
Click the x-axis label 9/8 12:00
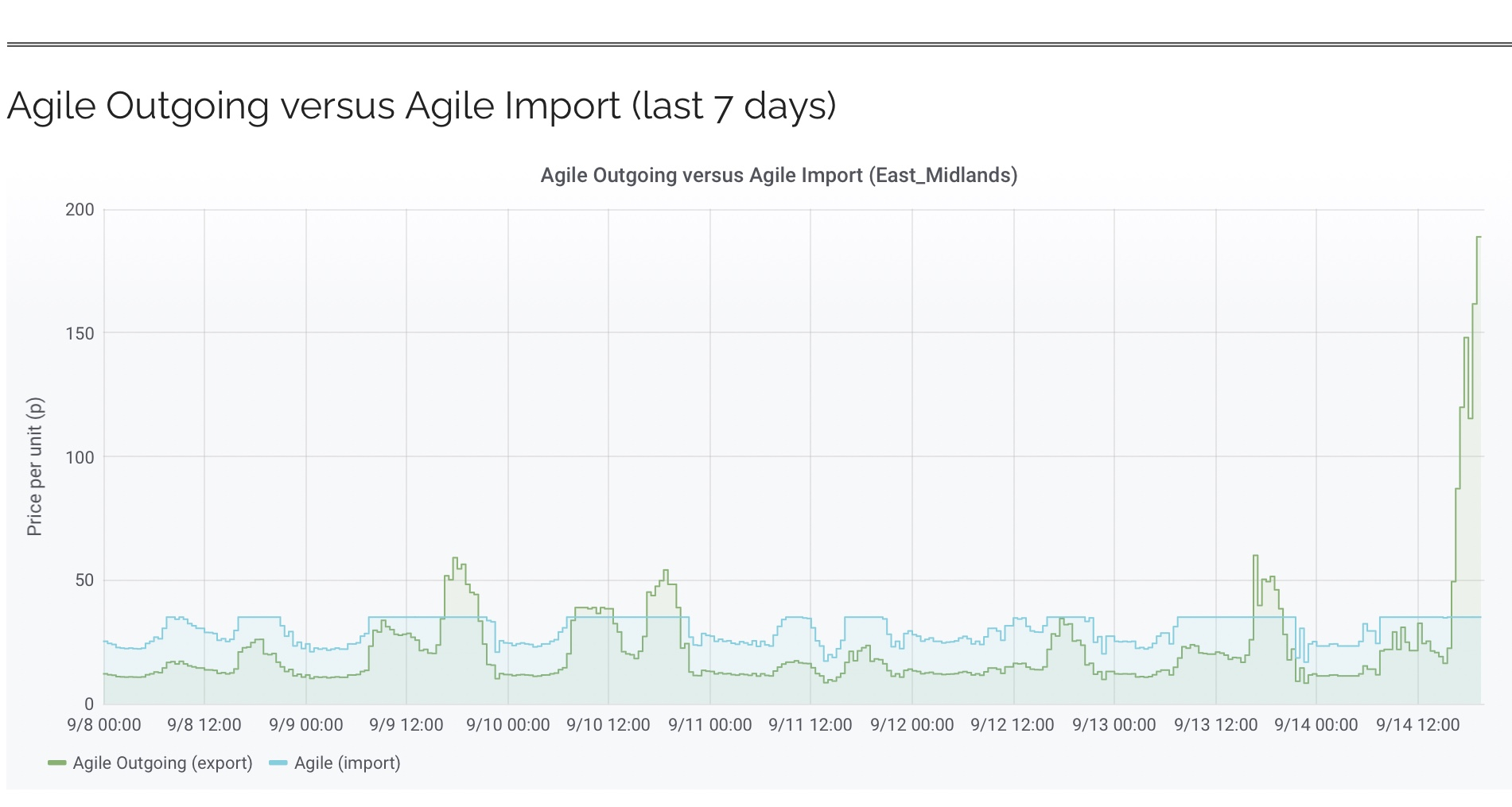click(x=204, y=725)
